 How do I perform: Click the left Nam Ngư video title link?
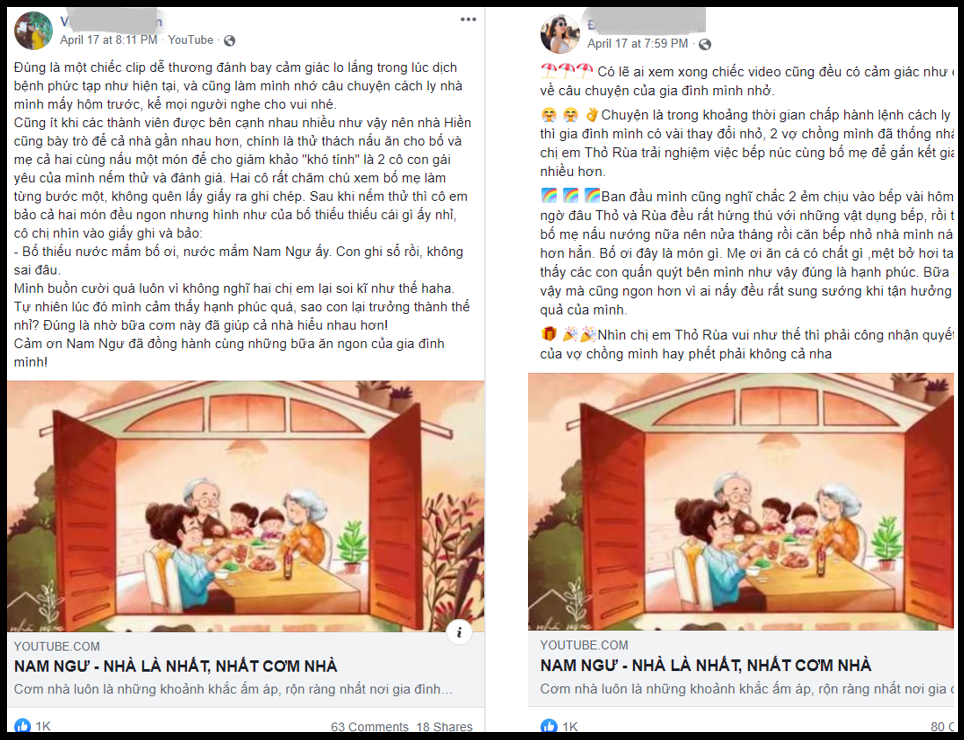[176, 666]
